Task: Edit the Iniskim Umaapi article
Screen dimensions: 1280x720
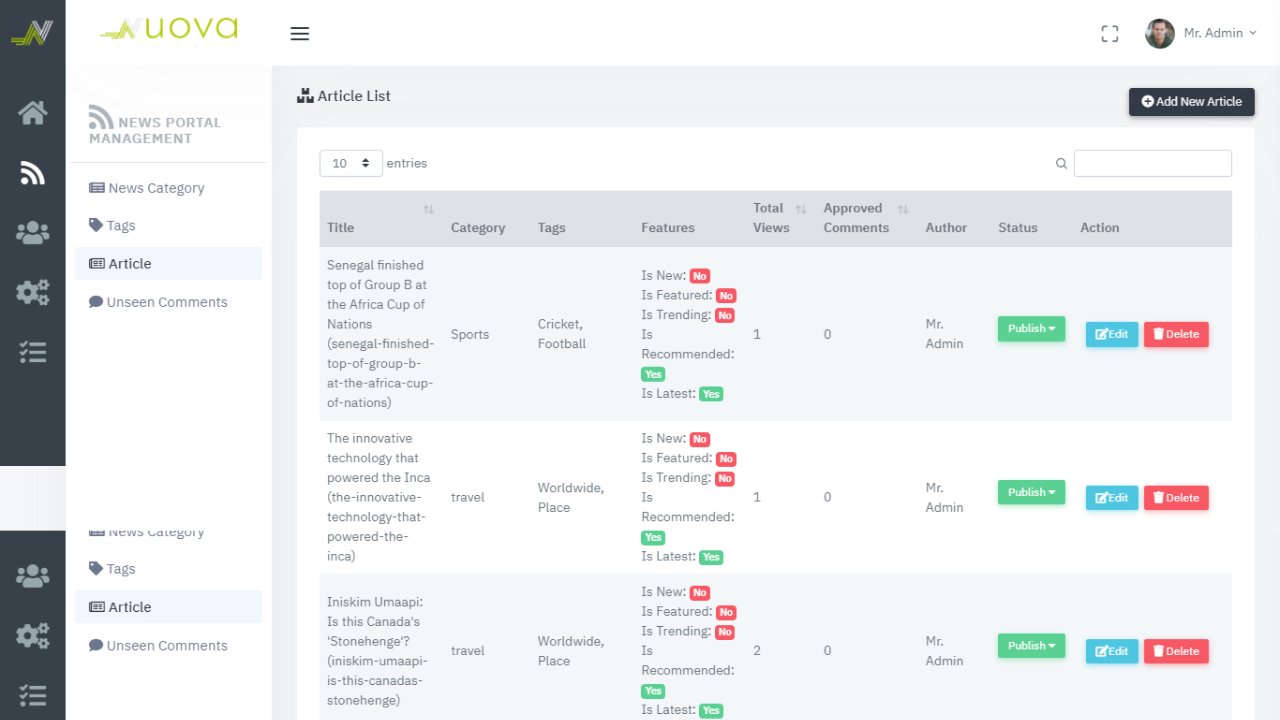Action: (1111, 651)
